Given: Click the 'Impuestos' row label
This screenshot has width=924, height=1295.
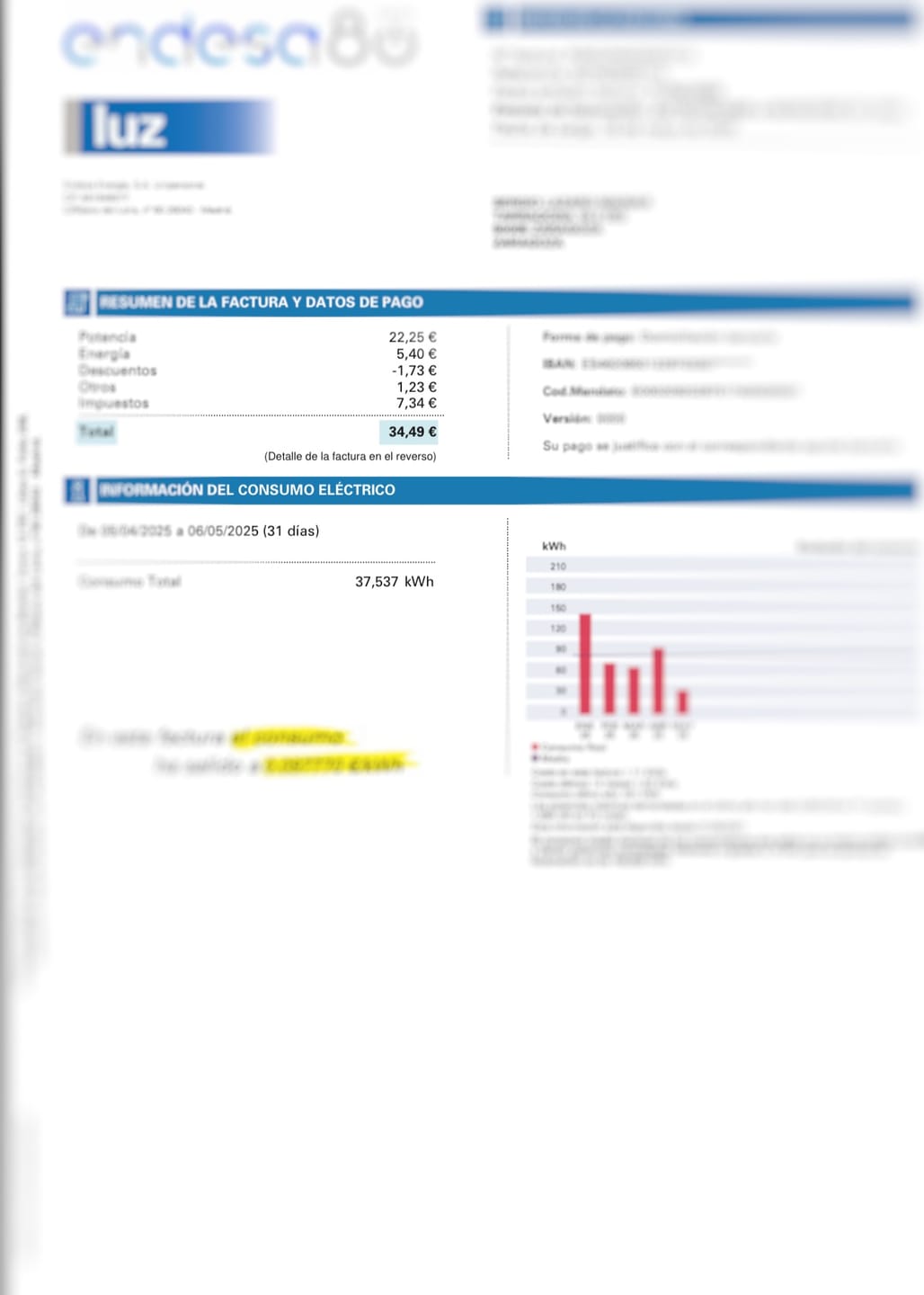Looking at the screenshot, I should [x=114, y=404].
